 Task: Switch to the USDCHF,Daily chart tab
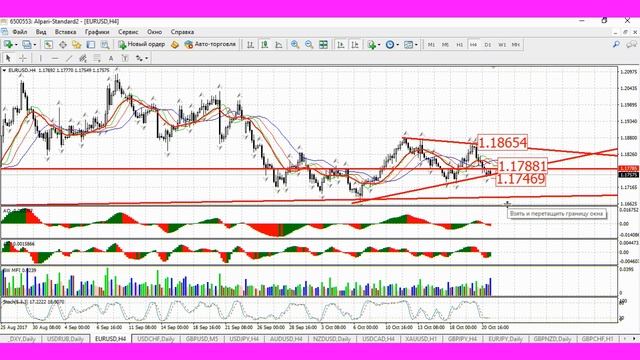pos(156,339)
